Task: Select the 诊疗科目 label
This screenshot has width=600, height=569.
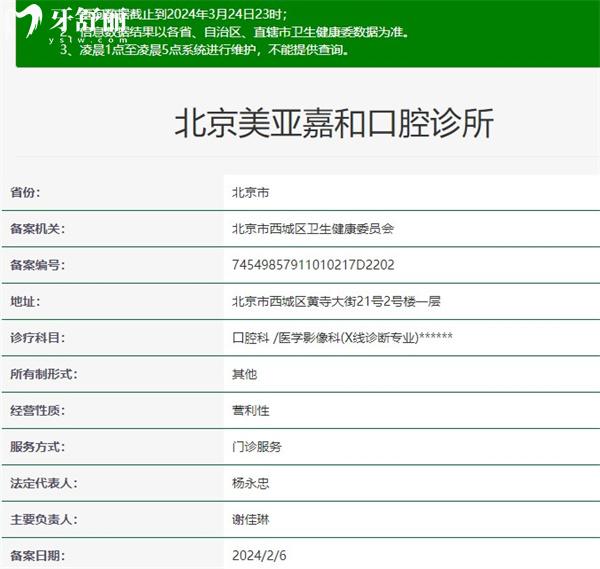Action: pyautogui.click(x=37, y=338)
